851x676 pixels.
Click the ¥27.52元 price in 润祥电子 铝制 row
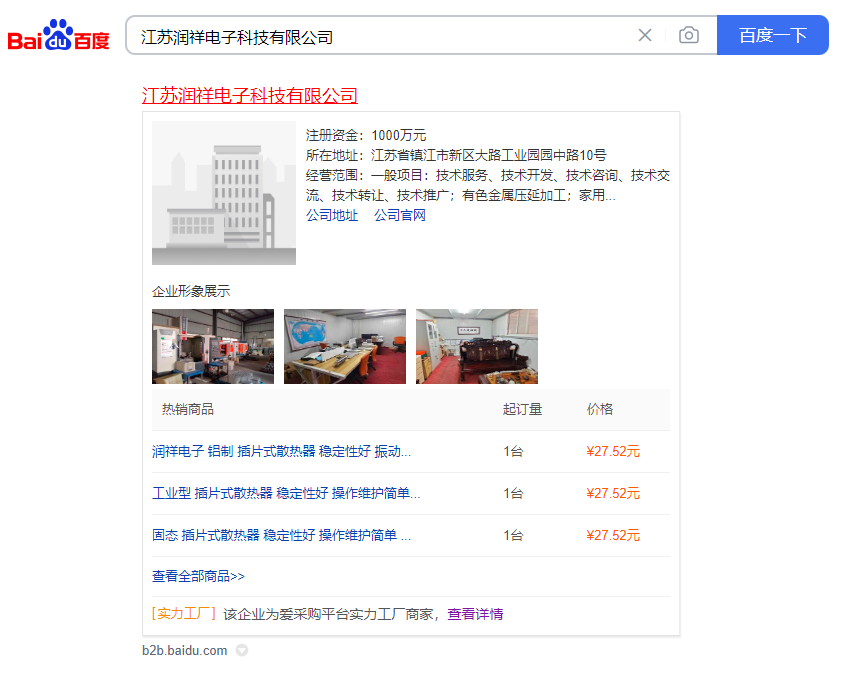pos(613,451)
